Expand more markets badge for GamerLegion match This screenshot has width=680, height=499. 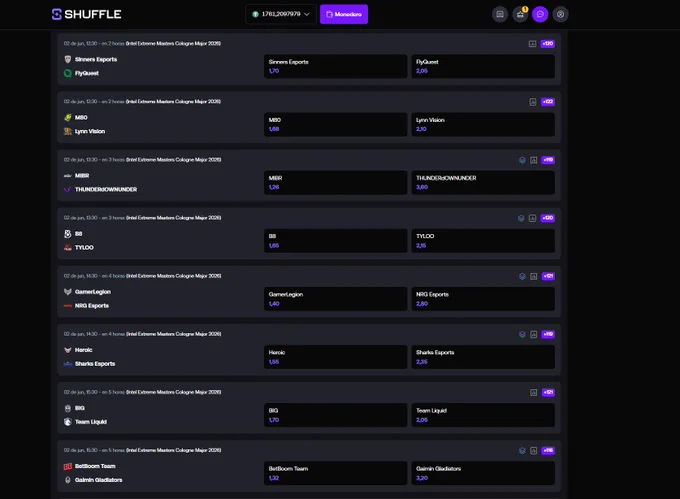click(548, 276)
